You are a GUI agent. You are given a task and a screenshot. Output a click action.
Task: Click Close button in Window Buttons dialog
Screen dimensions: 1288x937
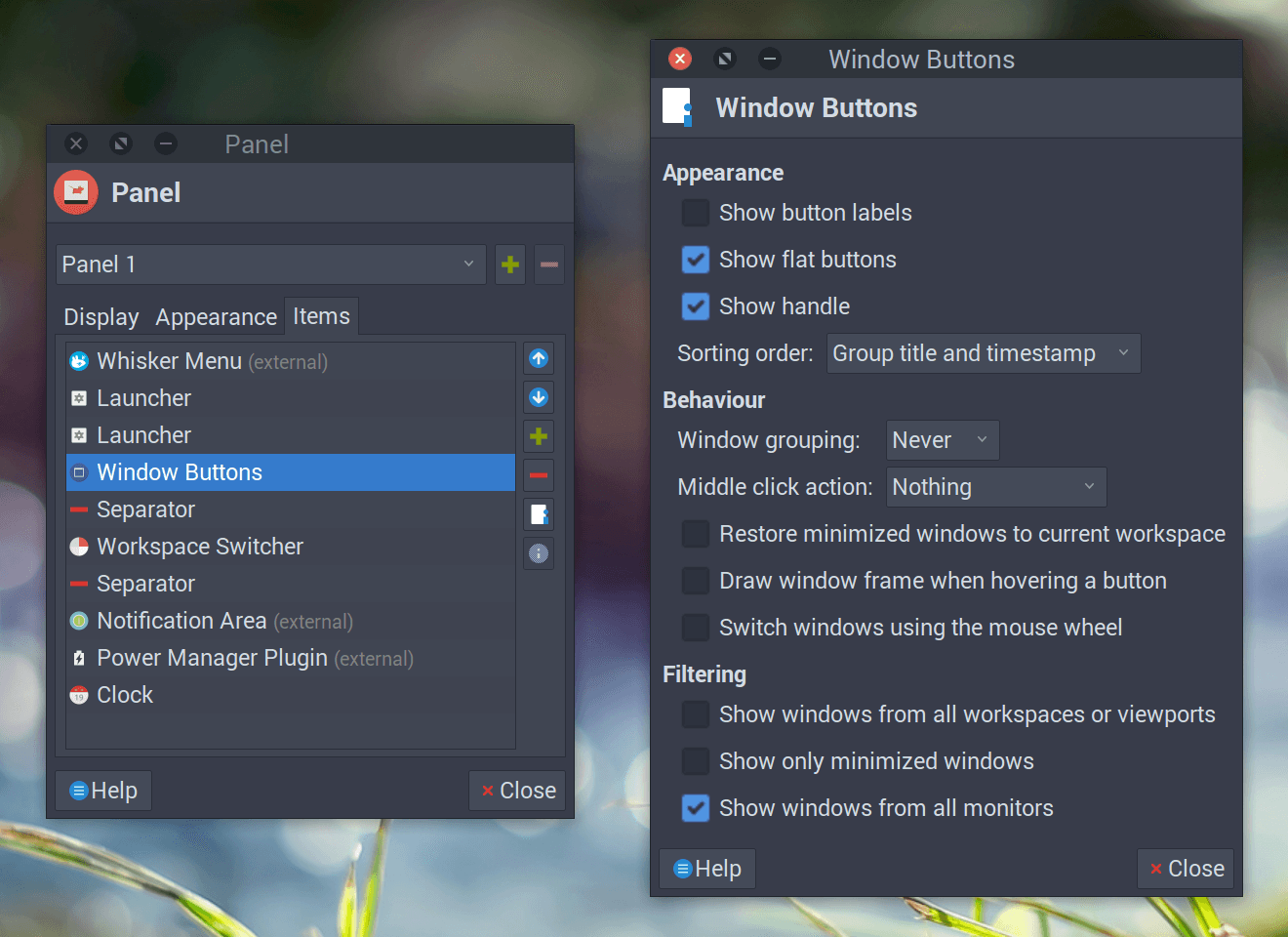point(1186,869)
